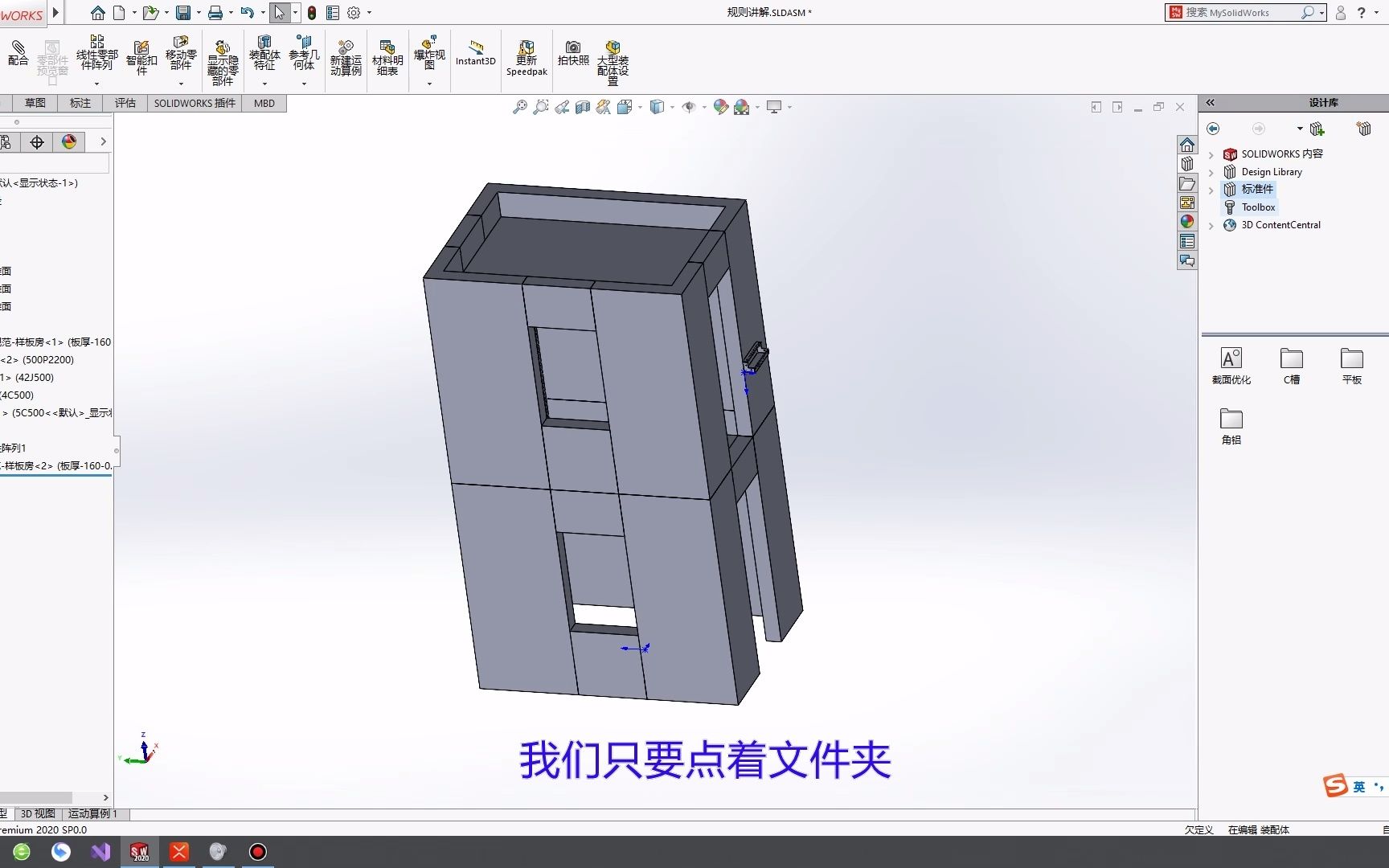Switch to the SOLIDWORKS 插件 tab
The width and height of the screenshot is (1389, 868).
[195, 103]
